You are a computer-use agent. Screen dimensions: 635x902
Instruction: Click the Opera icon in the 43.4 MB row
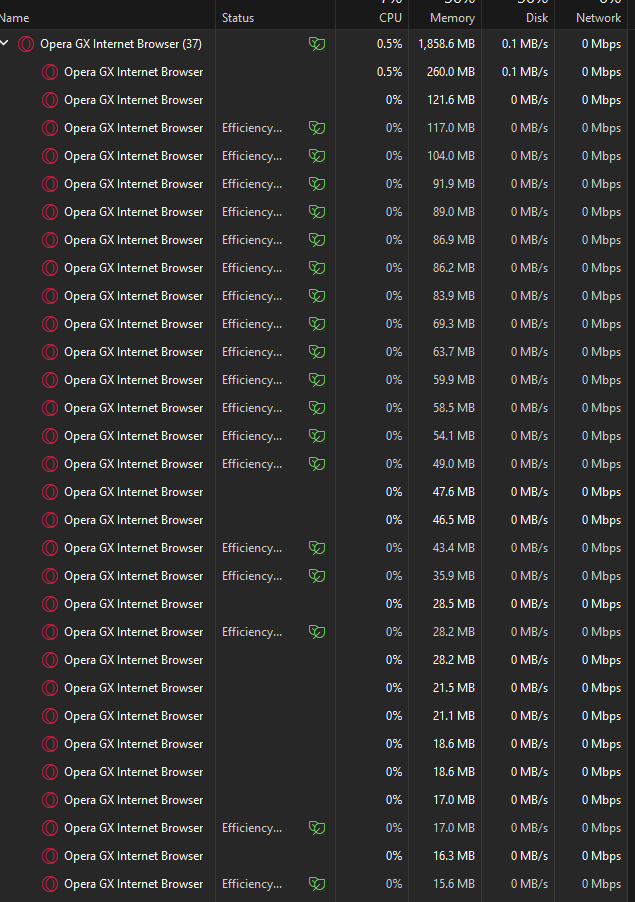click(50, 548)
